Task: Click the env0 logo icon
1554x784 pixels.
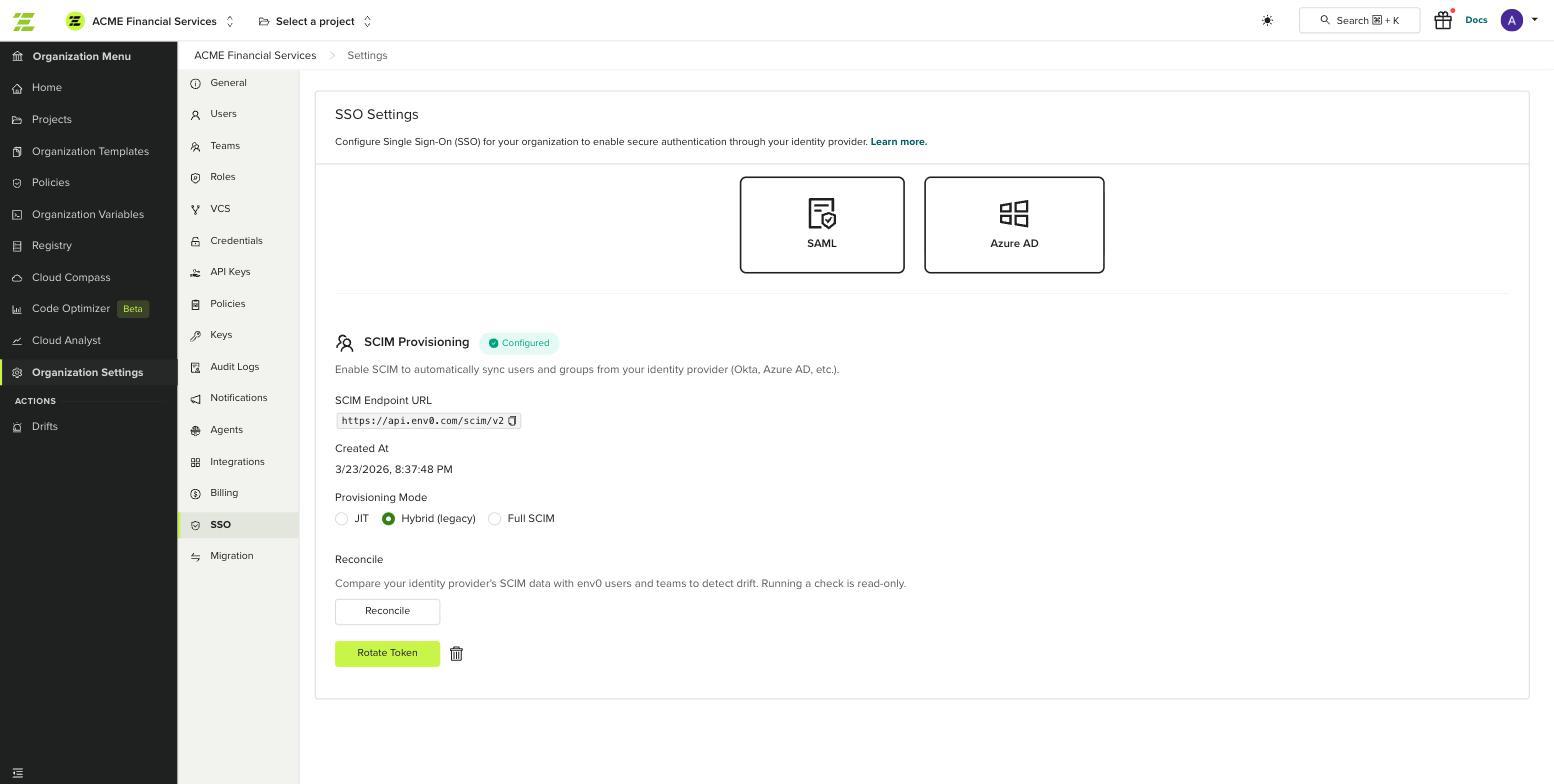Action: [x=24, y=21]
